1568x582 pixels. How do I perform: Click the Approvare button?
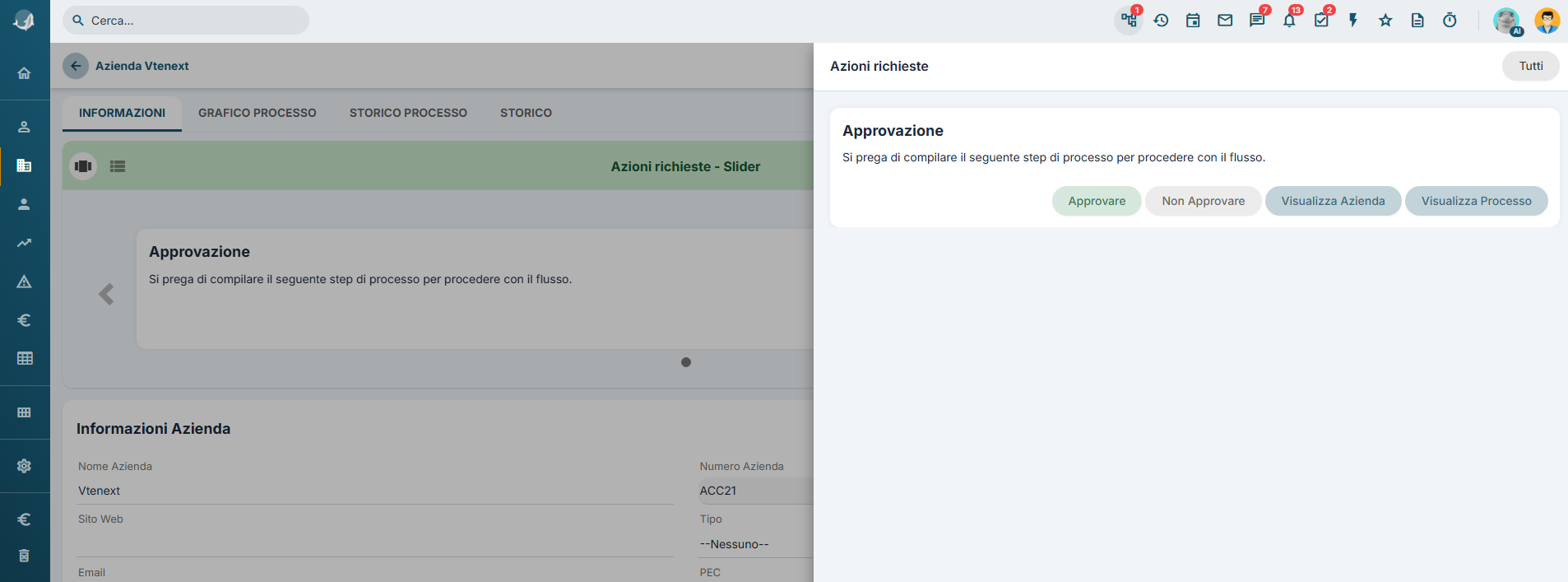(x=1097, y=201)
